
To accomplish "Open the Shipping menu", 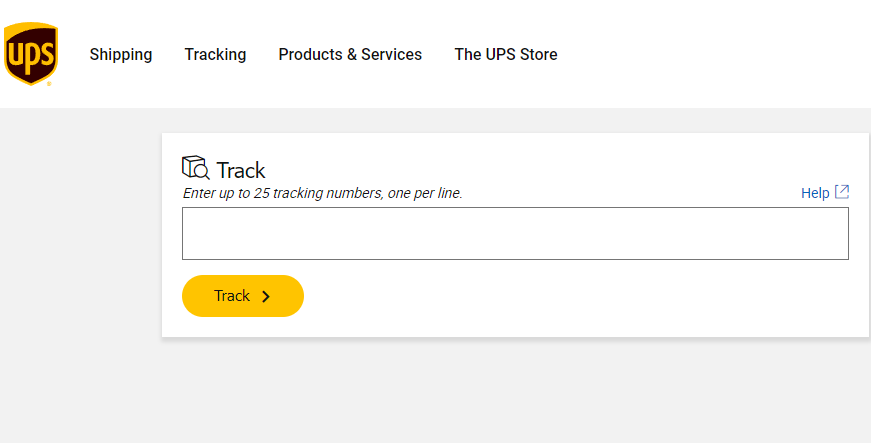I will pyautogui.click(x=121, y=55).
